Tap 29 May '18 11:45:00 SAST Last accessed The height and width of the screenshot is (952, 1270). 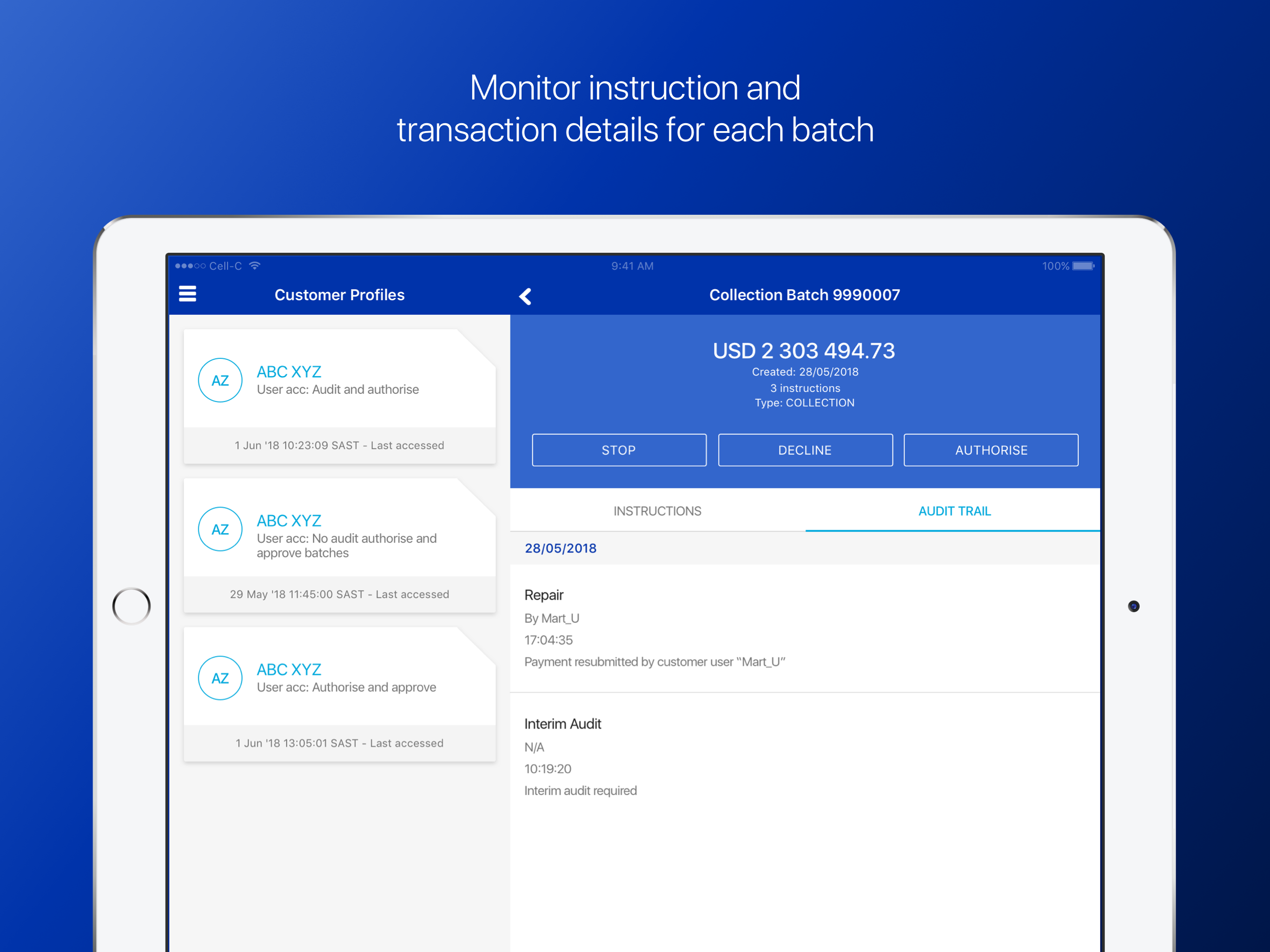[339, 594]
